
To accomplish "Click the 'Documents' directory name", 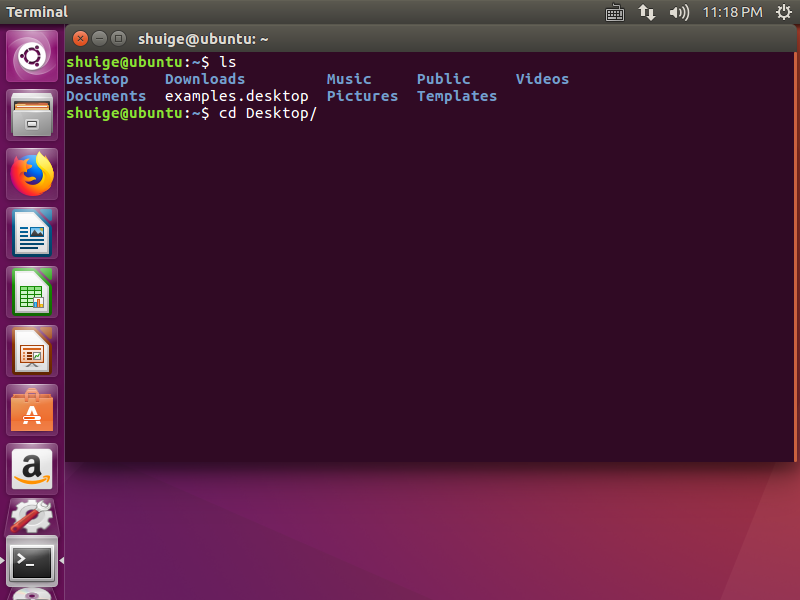I will [106, 96].
